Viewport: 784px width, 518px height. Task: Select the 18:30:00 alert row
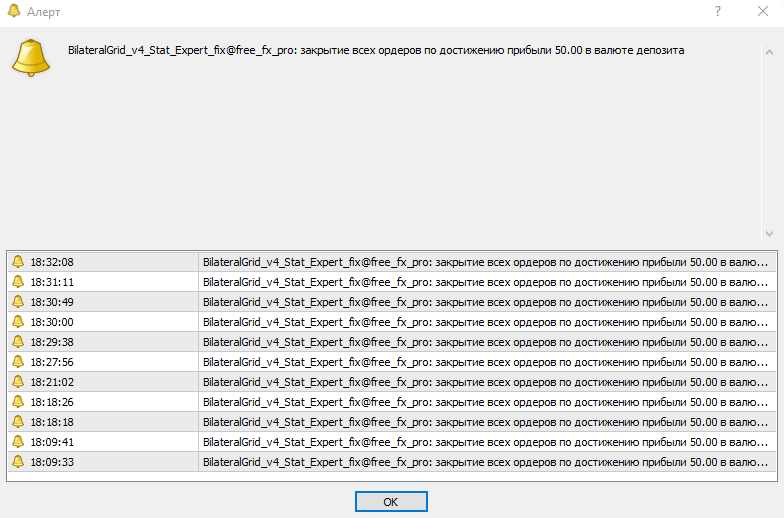tap(392, 322)
